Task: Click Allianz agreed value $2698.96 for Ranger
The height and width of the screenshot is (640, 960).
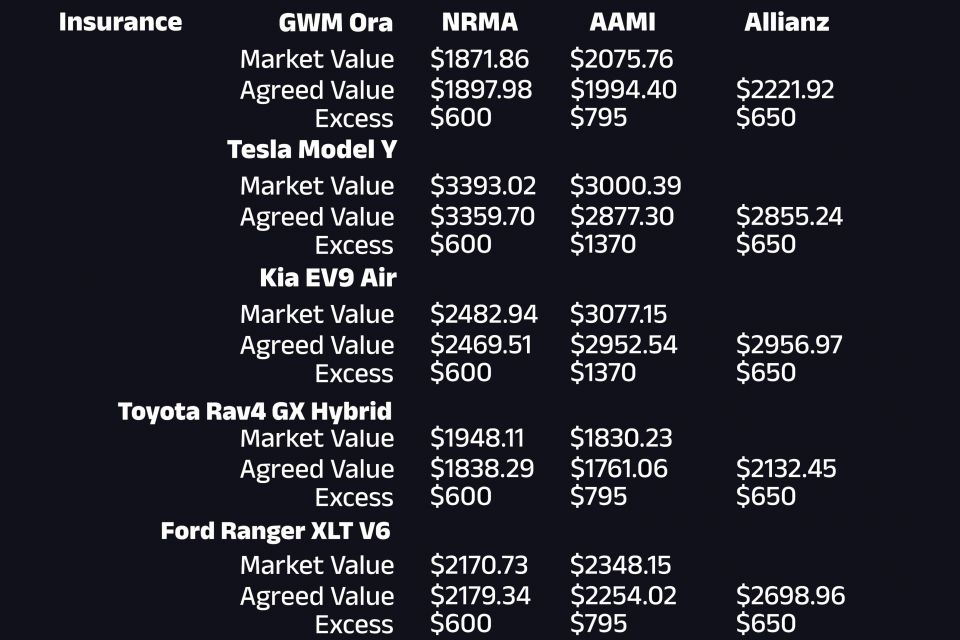Action: 790,595
